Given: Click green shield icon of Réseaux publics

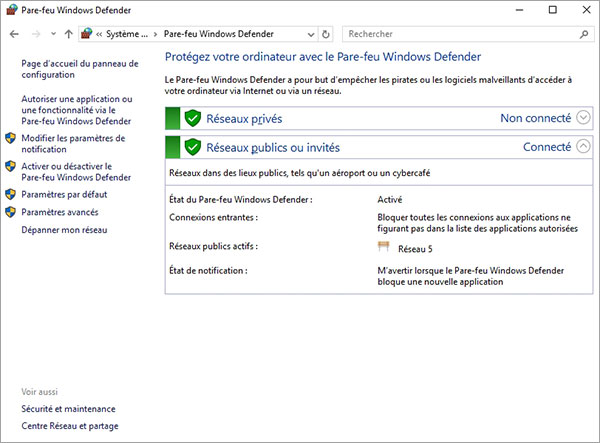Looking at the screenshot, I should [x=192, y=147].
